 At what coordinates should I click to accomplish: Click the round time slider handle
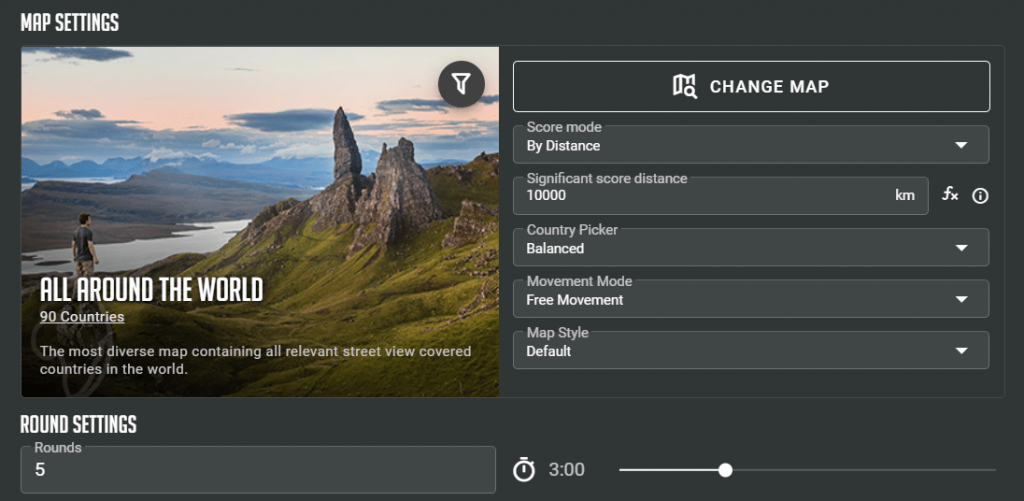[725, 470]
